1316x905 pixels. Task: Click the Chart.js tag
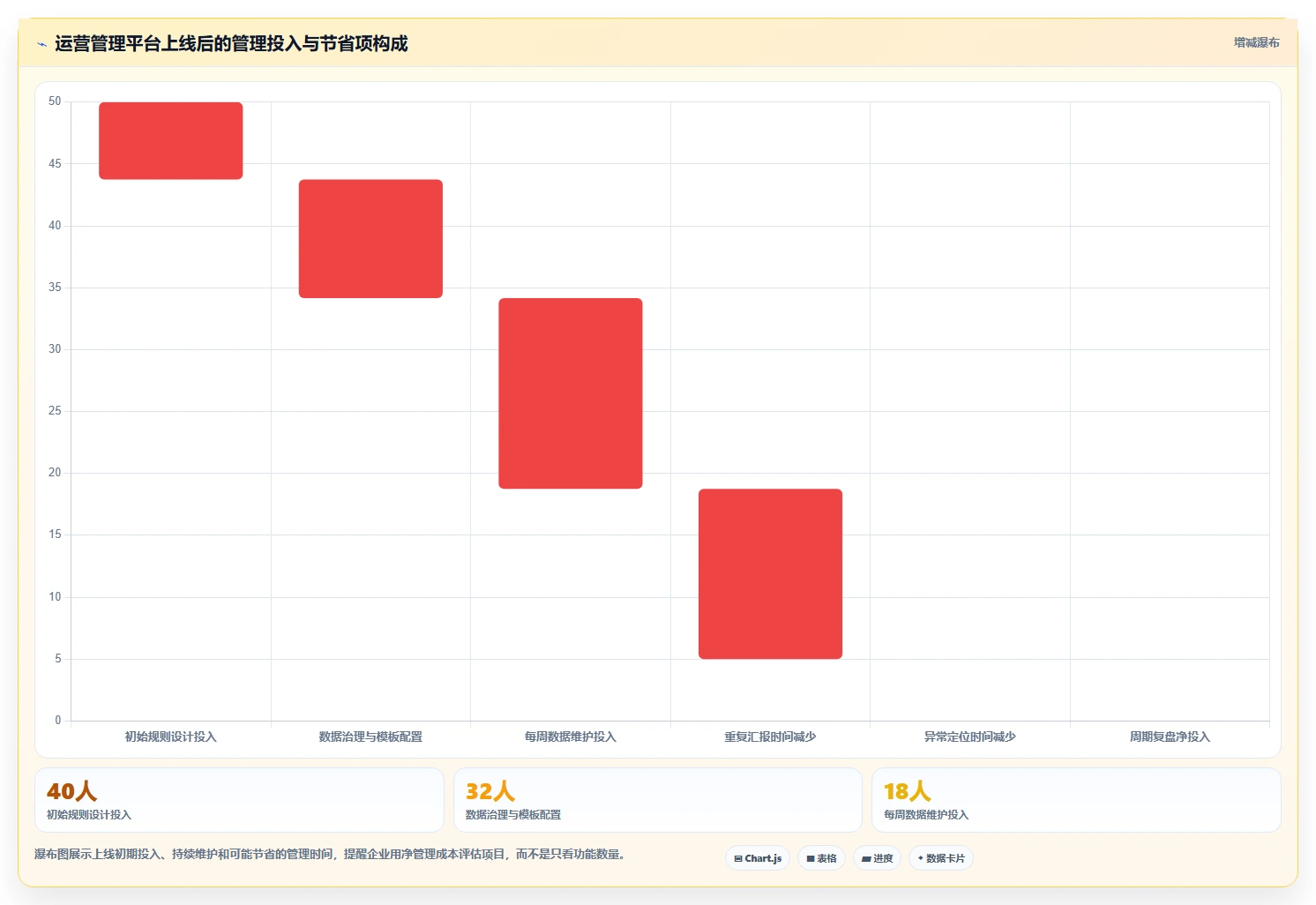click(758, 858)
